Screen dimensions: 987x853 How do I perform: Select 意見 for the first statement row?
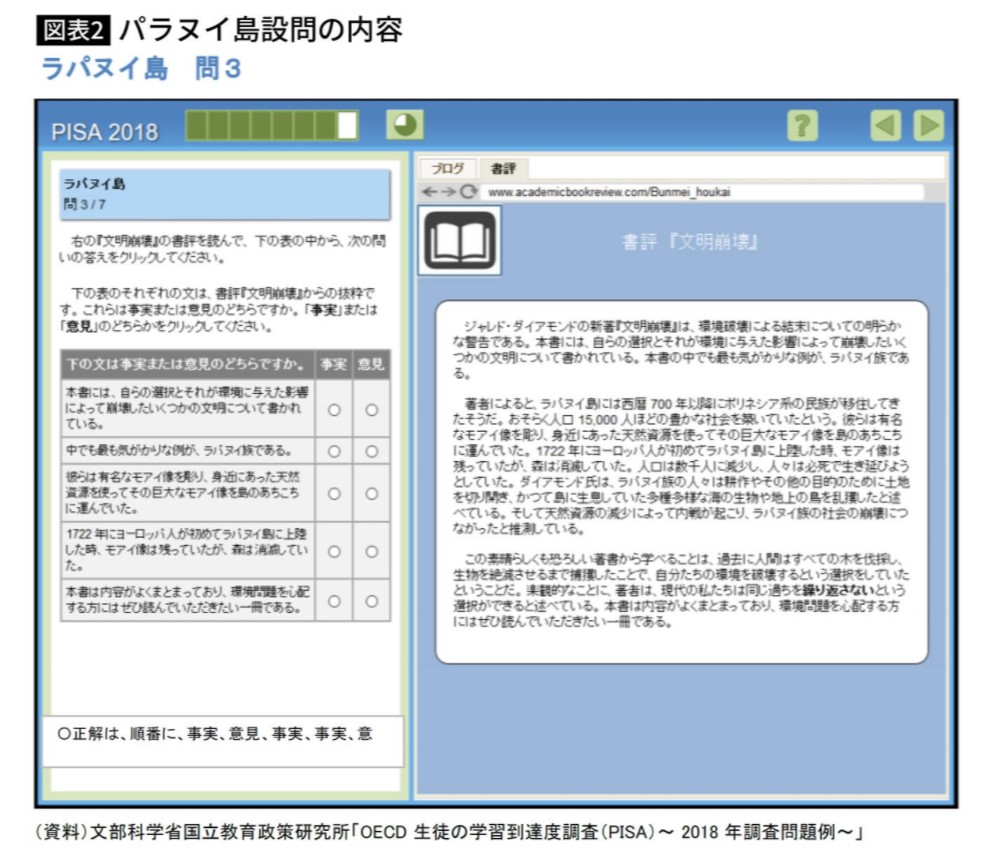[371, 409]
